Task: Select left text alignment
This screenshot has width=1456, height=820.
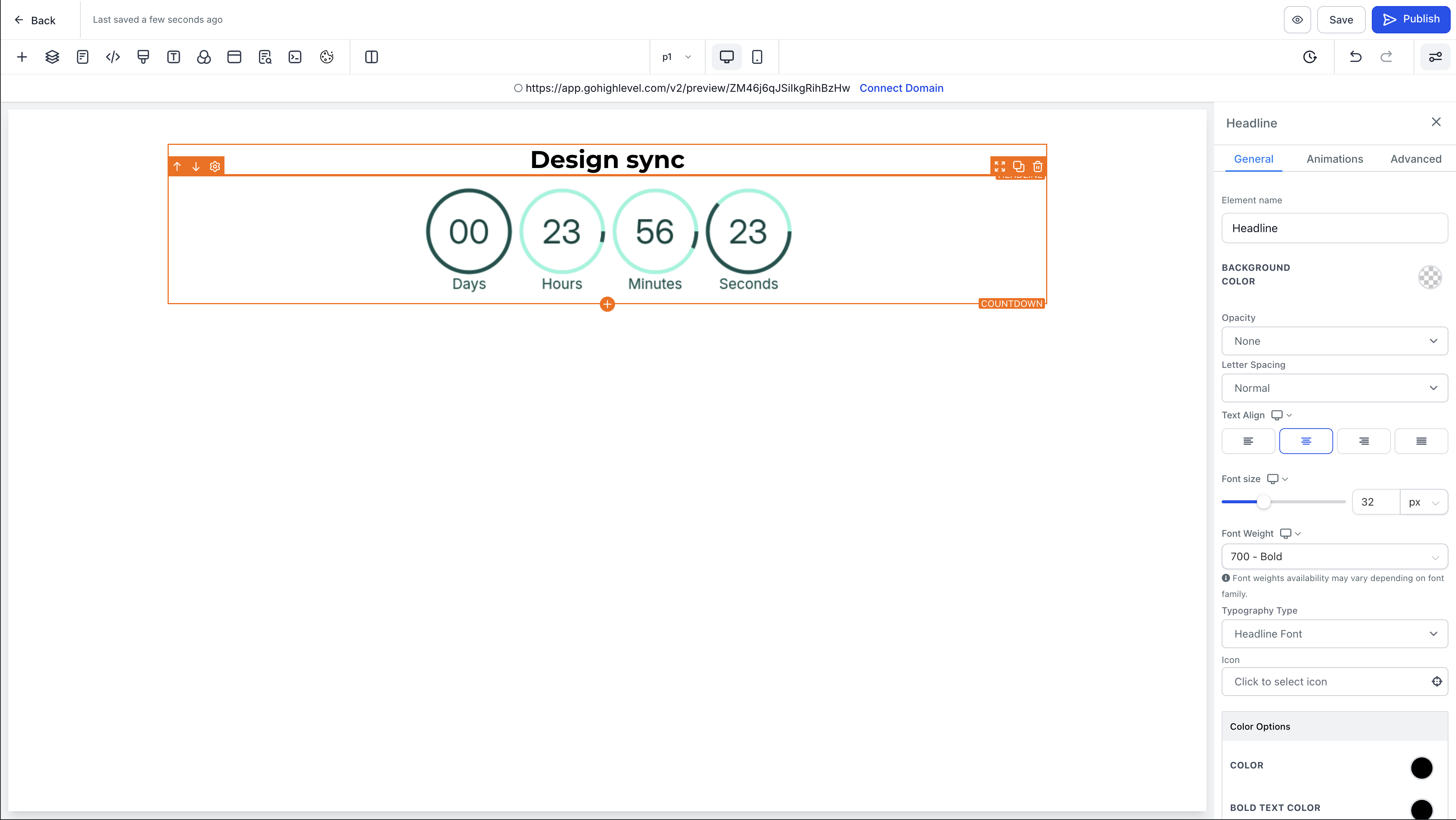Action: tap(1248, 441)
